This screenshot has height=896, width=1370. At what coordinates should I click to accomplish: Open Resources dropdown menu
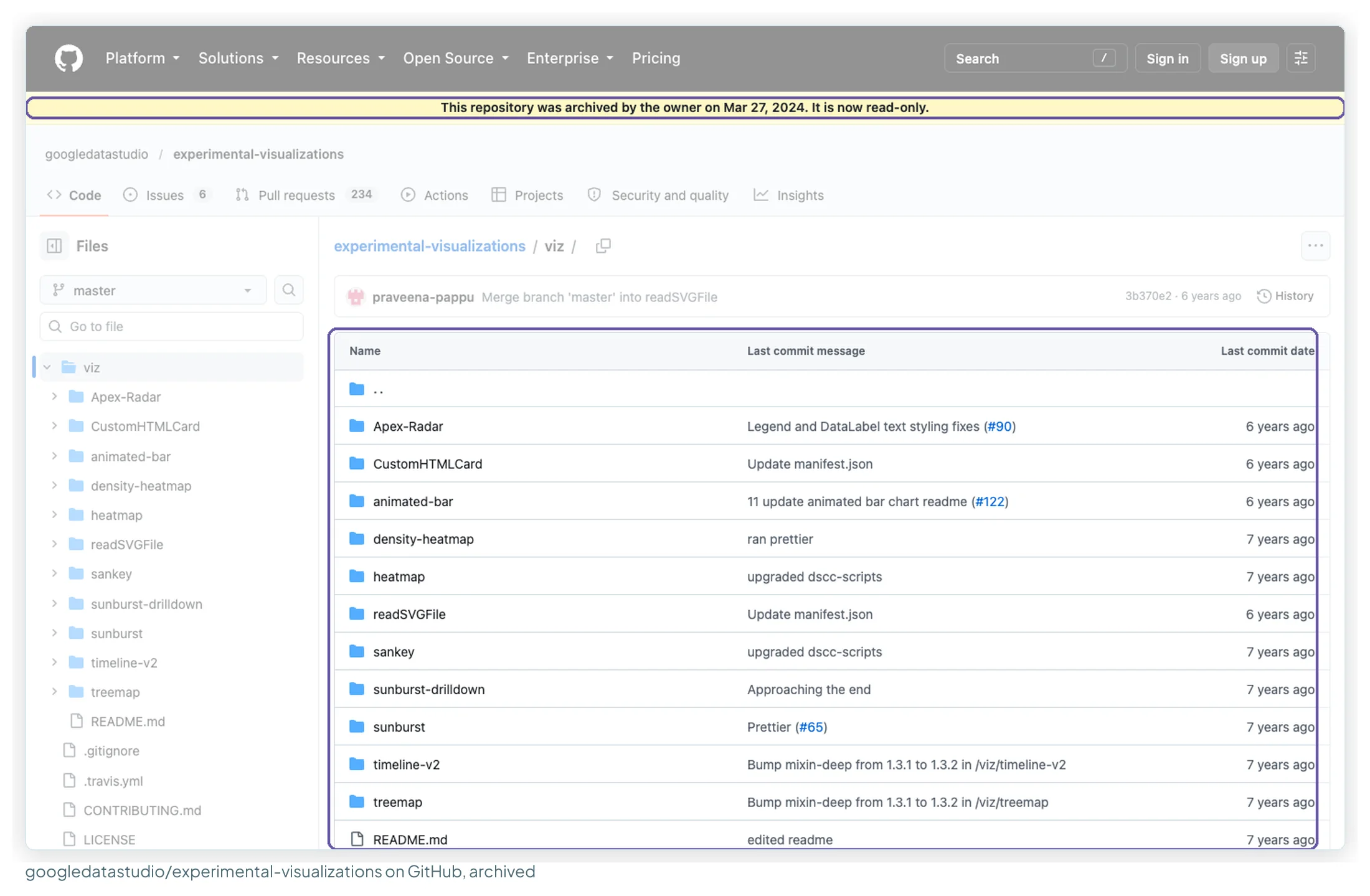(341, 59)
